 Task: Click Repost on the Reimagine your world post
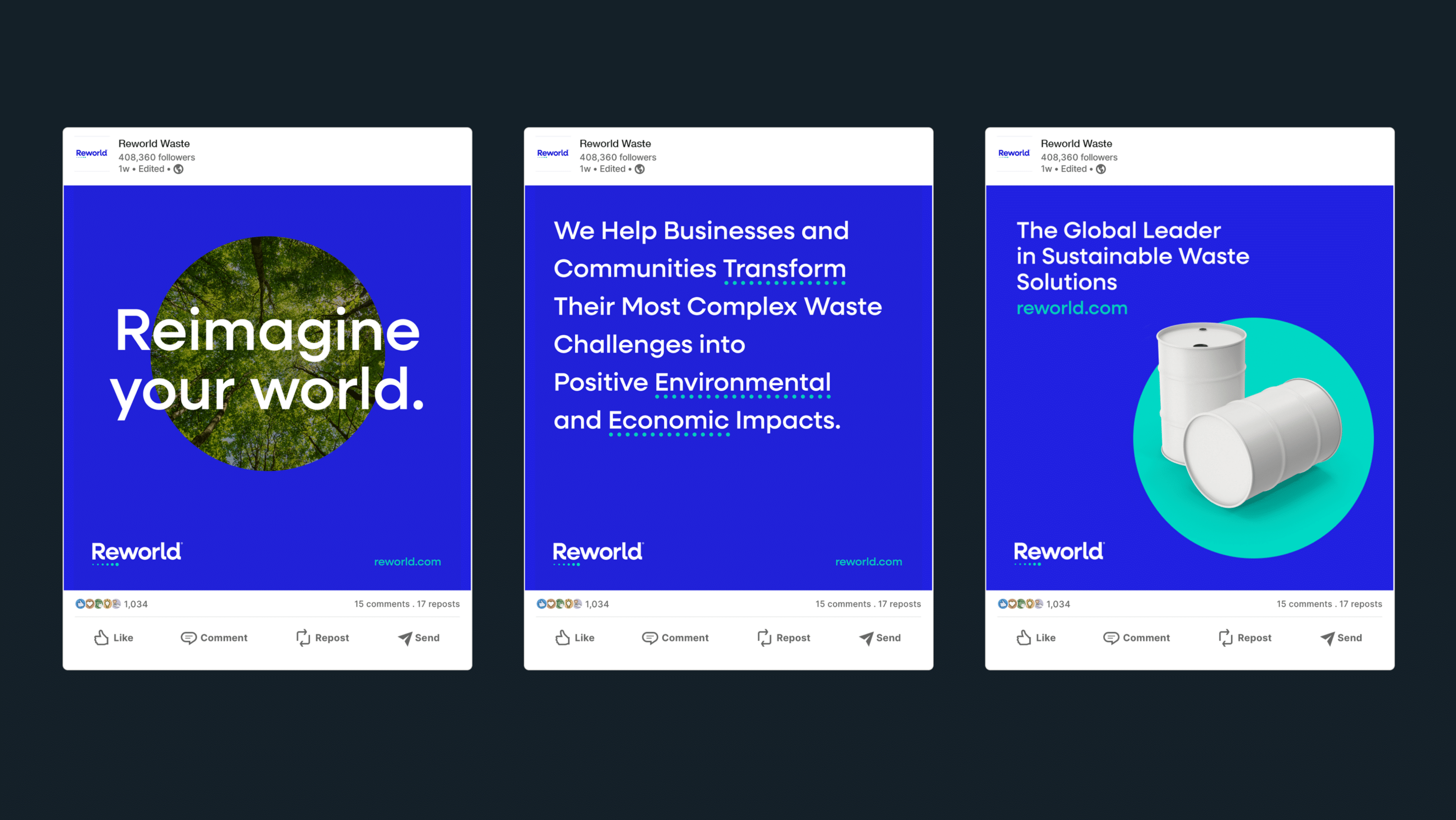[323, 638]
